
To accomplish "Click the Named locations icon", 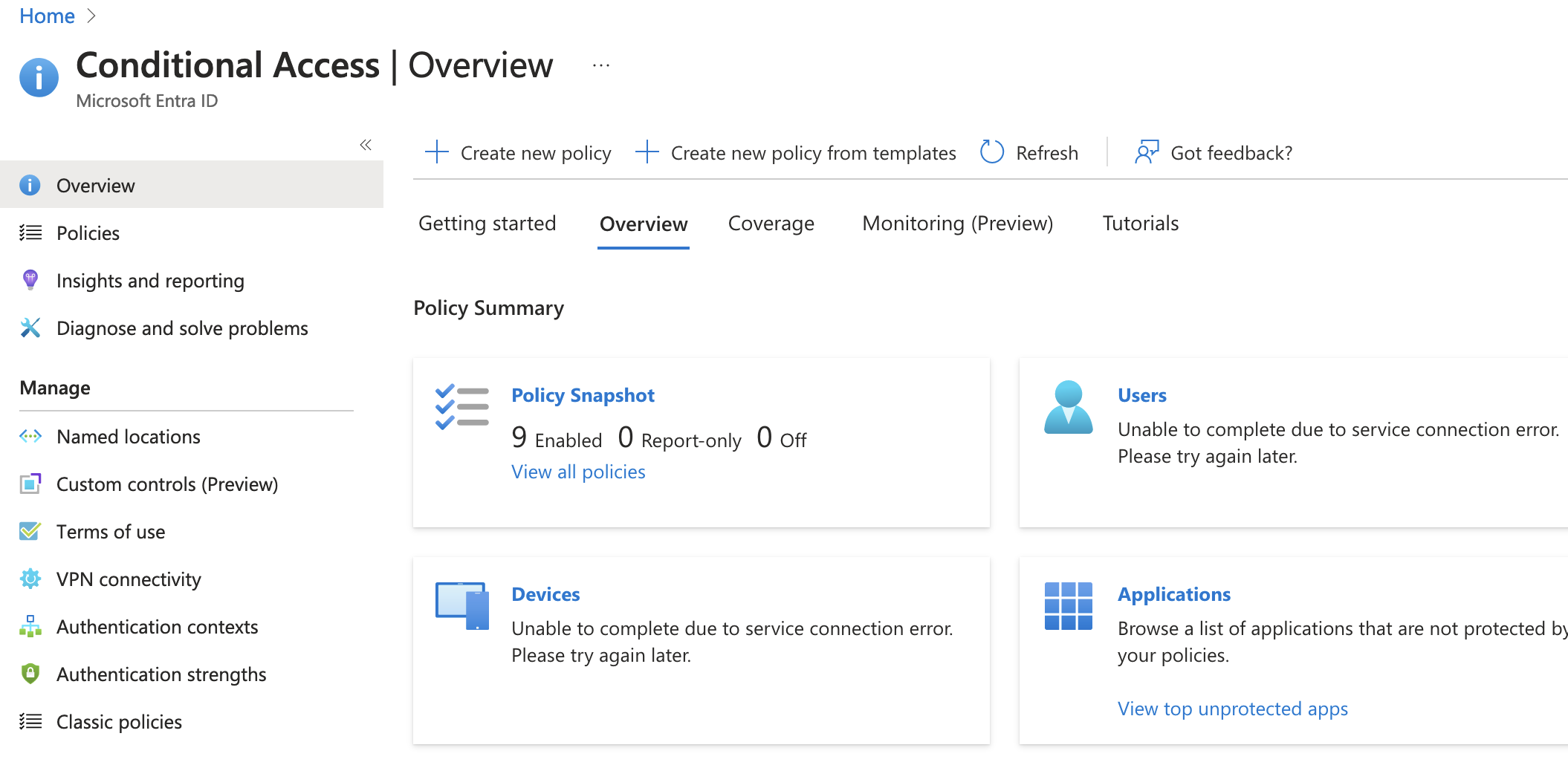I will point(30,436).
